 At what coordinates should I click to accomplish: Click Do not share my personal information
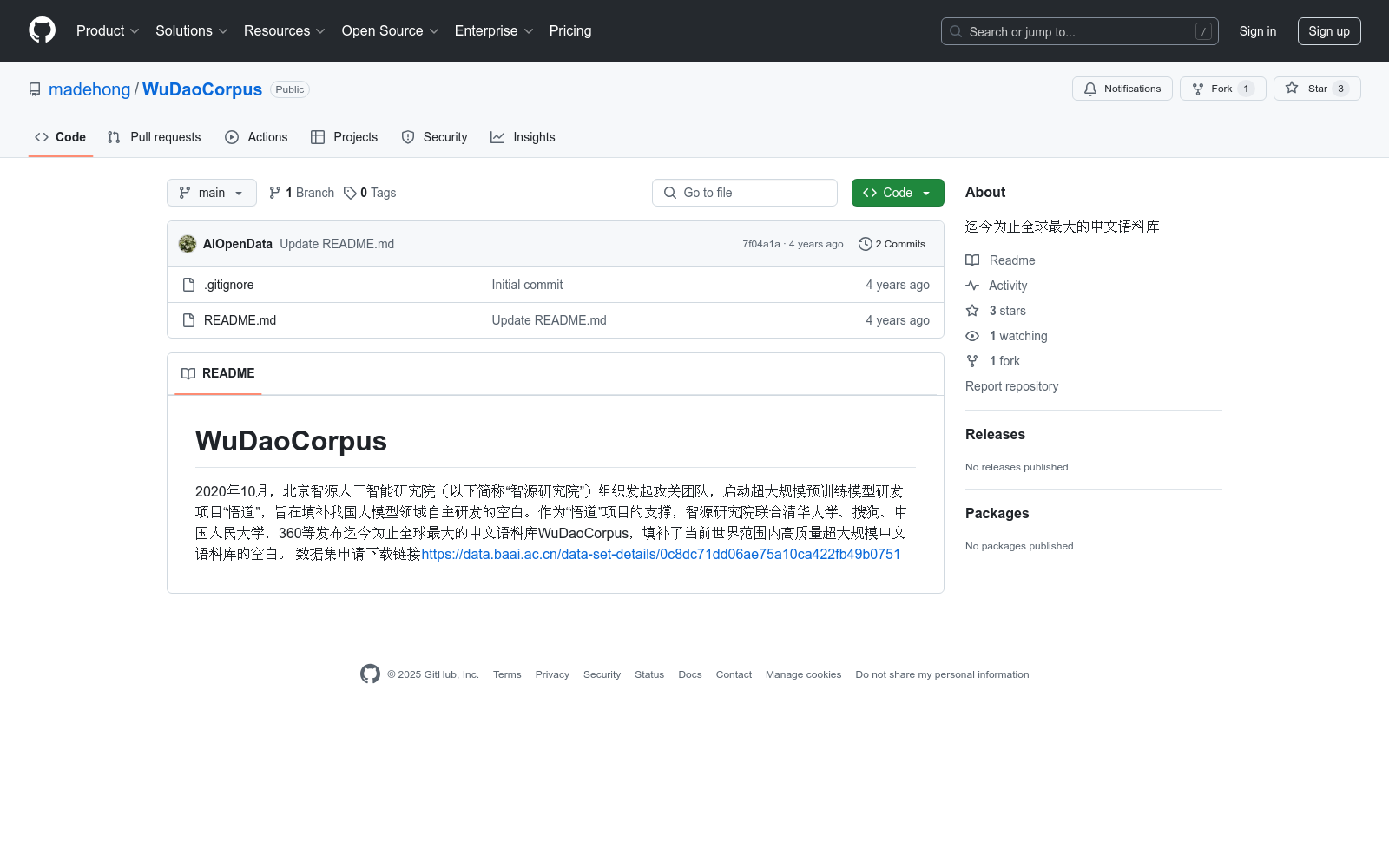(x=942, y=674)
